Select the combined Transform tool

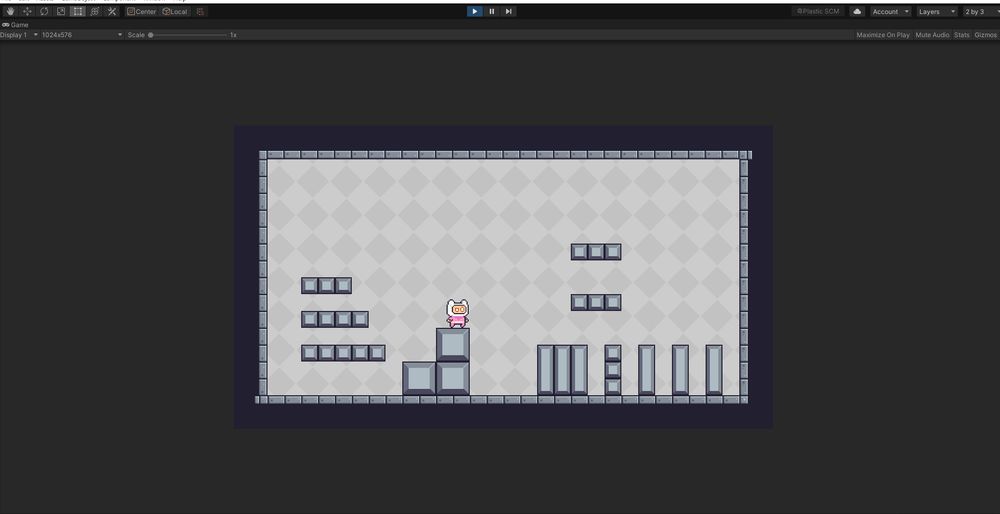[x=95, y=11]
